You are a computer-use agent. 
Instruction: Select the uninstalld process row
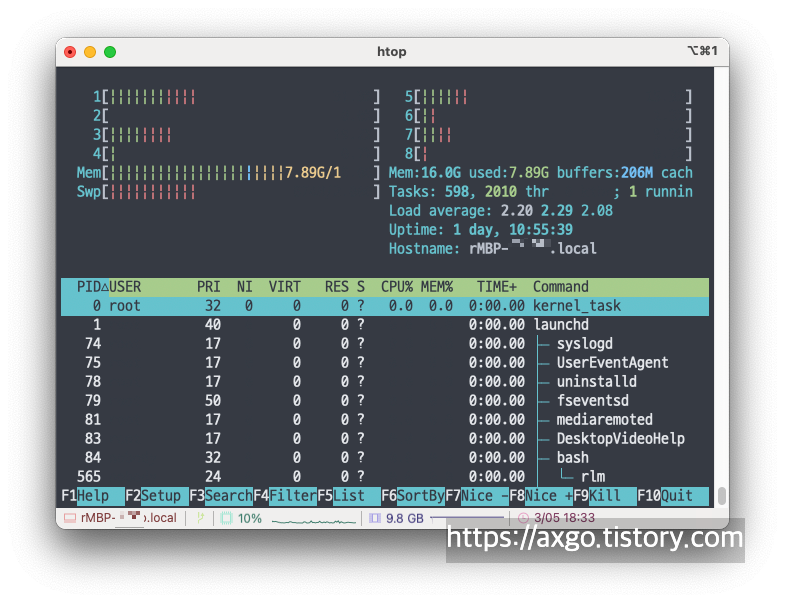click(x=384, y=382)
